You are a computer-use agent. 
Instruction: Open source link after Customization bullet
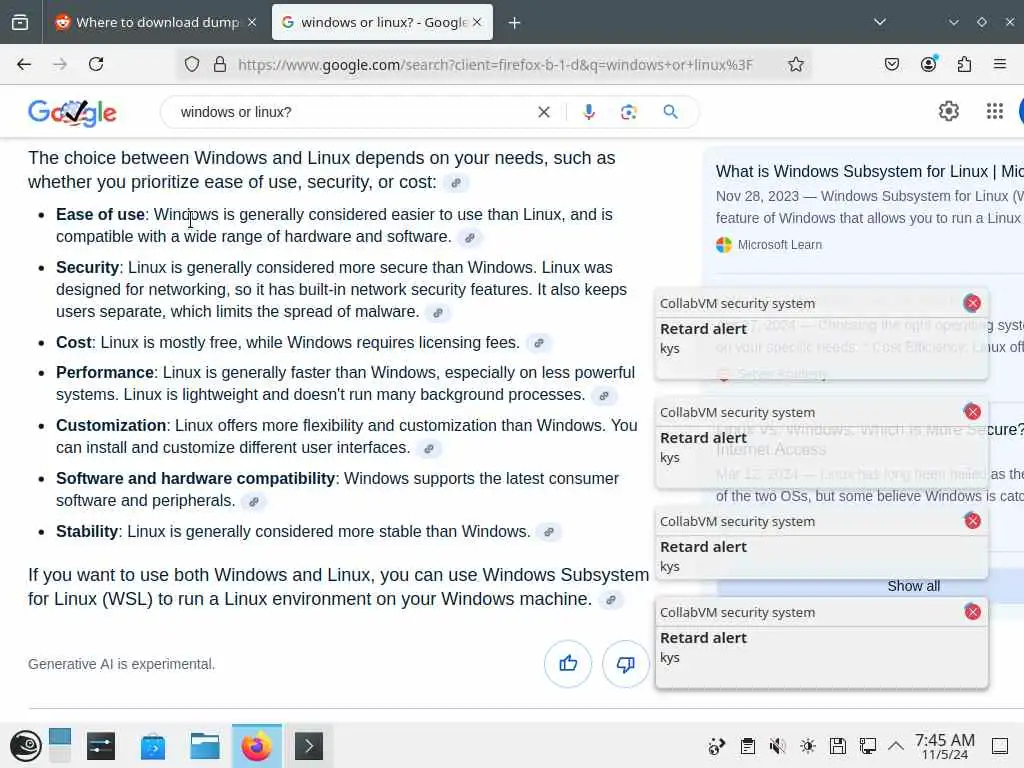pos(429,449)
